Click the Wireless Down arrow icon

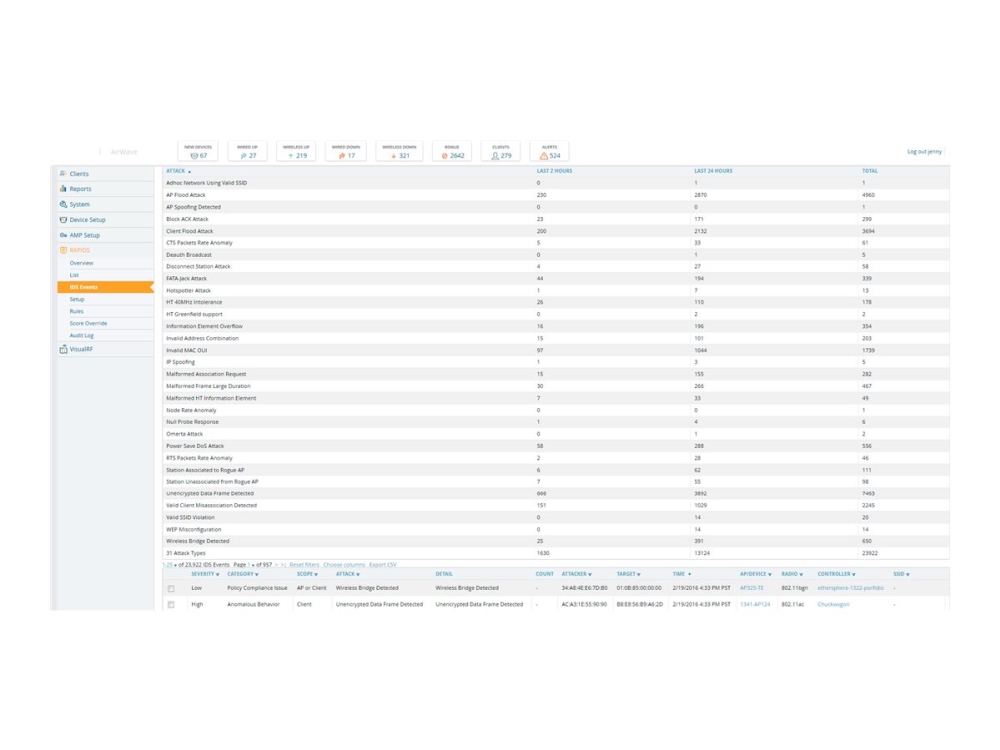[396, 153]
